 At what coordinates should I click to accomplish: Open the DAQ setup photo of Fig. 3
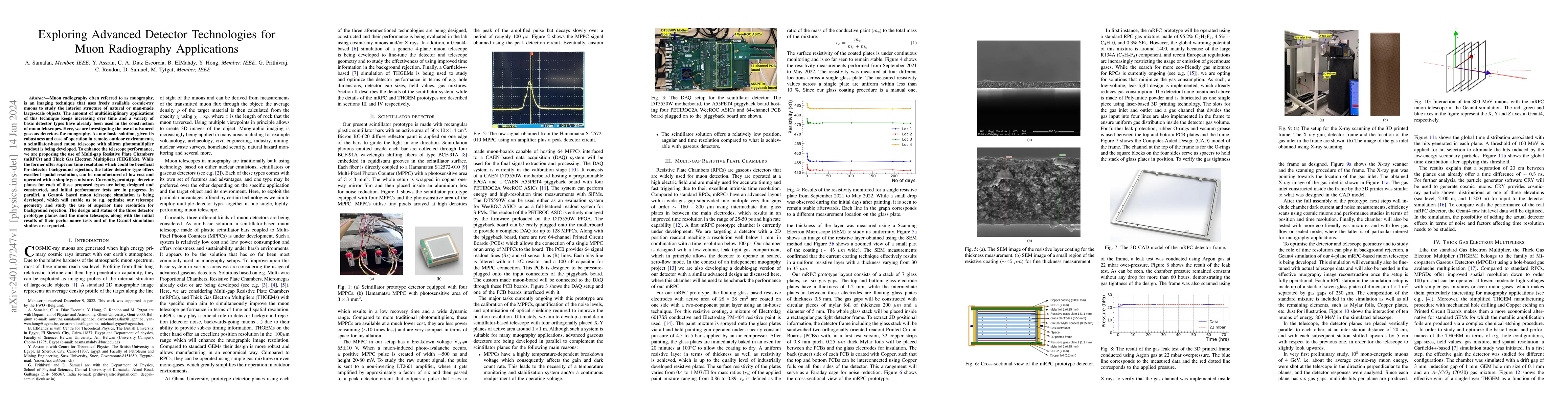pyautogui.click(x=716, y=59)
